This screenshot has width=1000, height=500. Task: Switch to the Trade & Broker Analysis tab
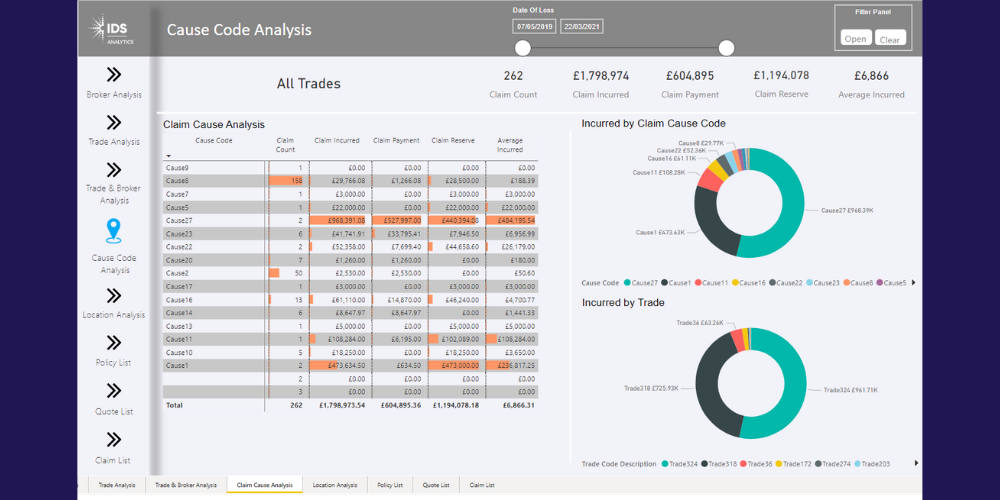click(x=186, y=485)
